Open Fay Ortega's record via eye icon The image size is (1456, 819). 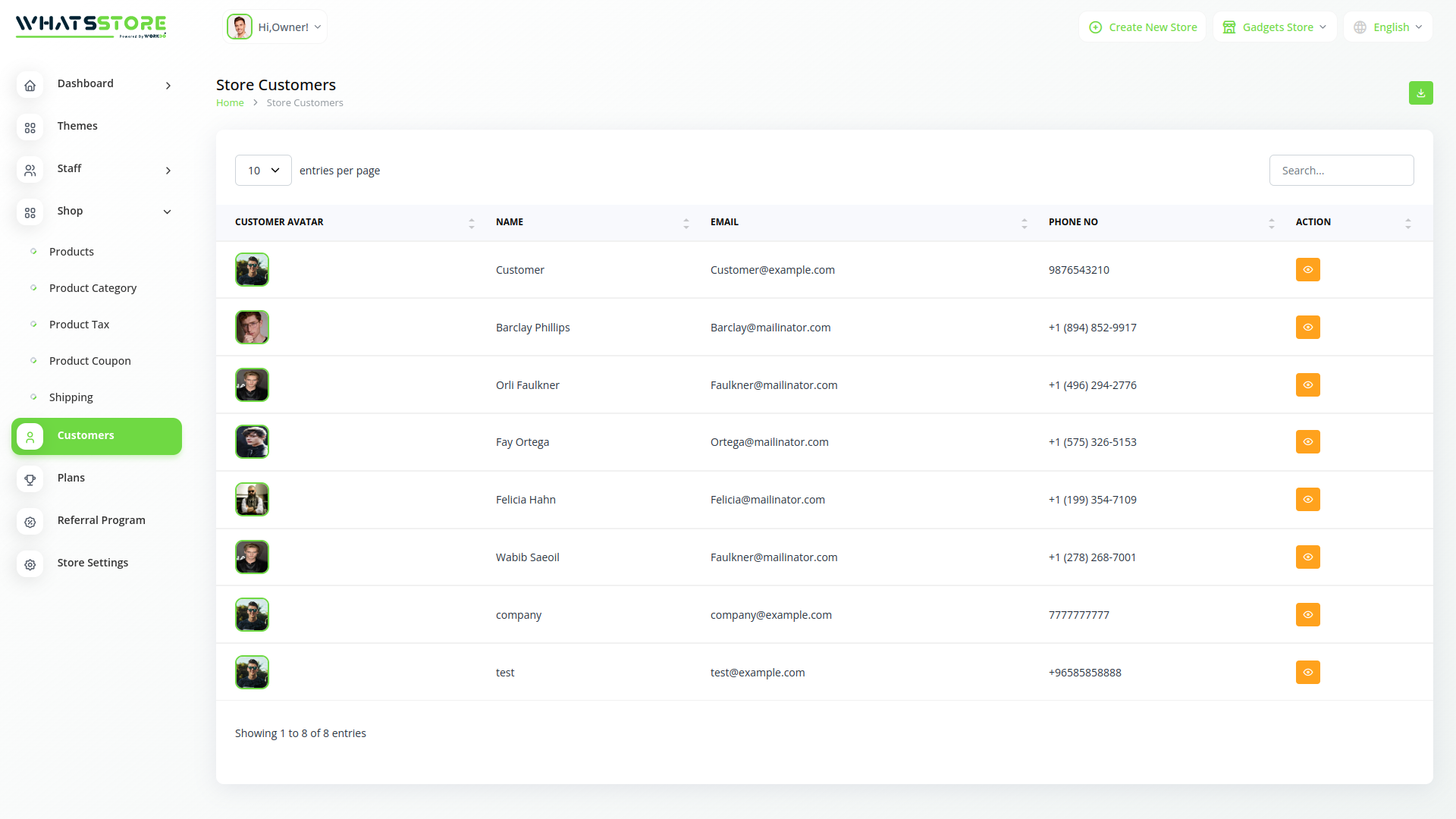pos(1307,441)
